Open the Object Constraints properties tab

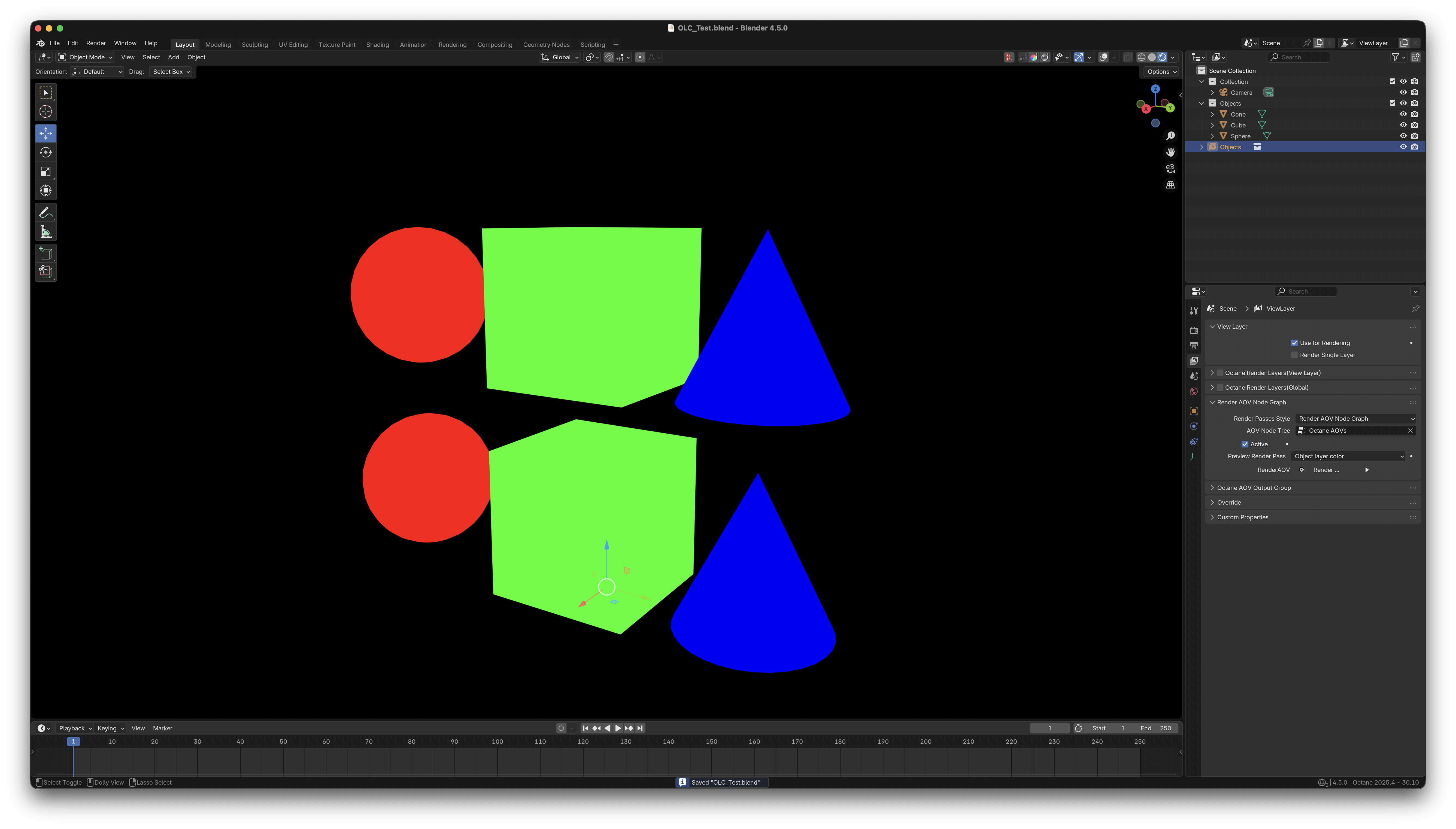1194,442
